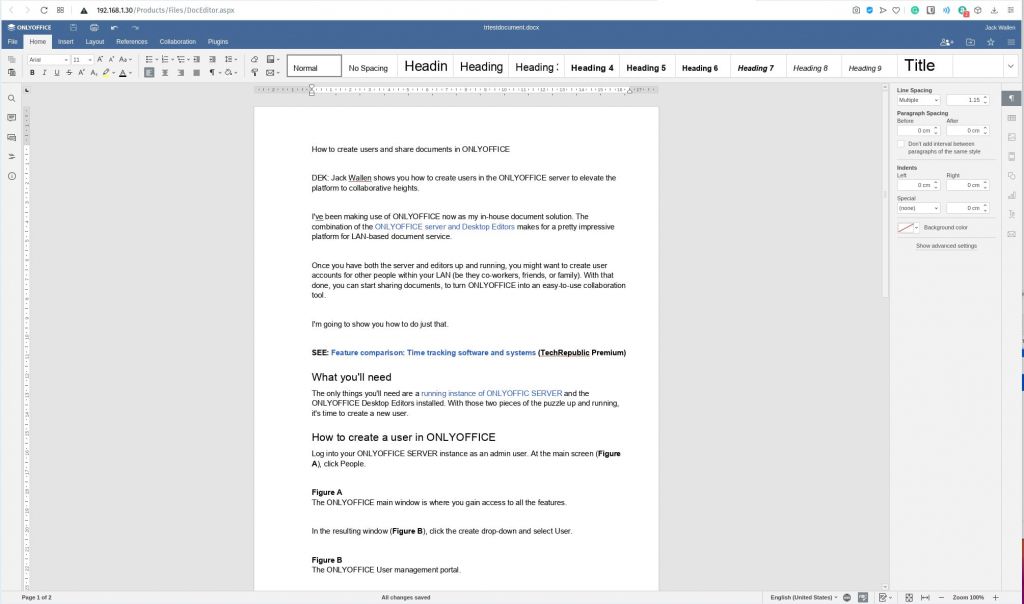1024x604 pixels.
Task: Open the Line Spacing Multiple dropdown
Action: tap(917, 99)
